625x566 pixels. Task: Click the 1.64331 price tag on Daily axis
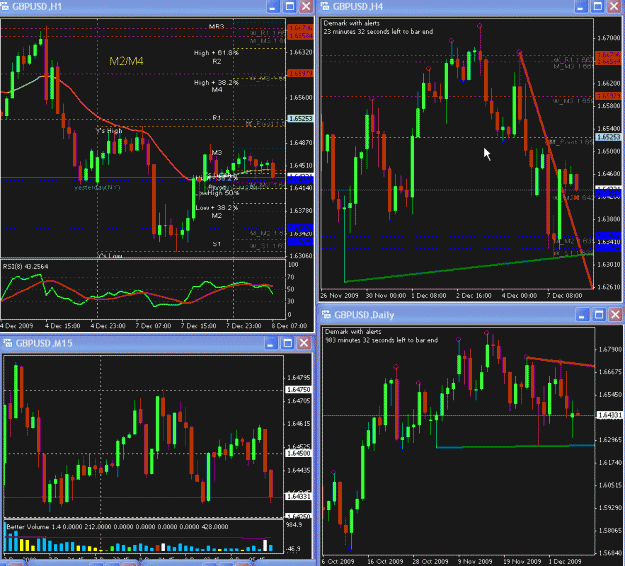click(x=609, y=415)
